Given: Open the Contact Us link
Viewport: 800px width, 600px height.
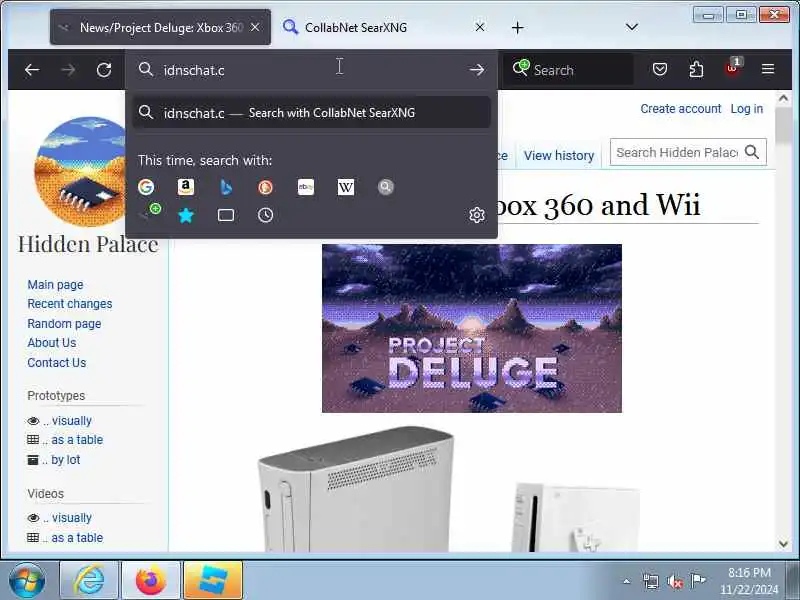Looking at the screenshot, I should pos(57,363).
